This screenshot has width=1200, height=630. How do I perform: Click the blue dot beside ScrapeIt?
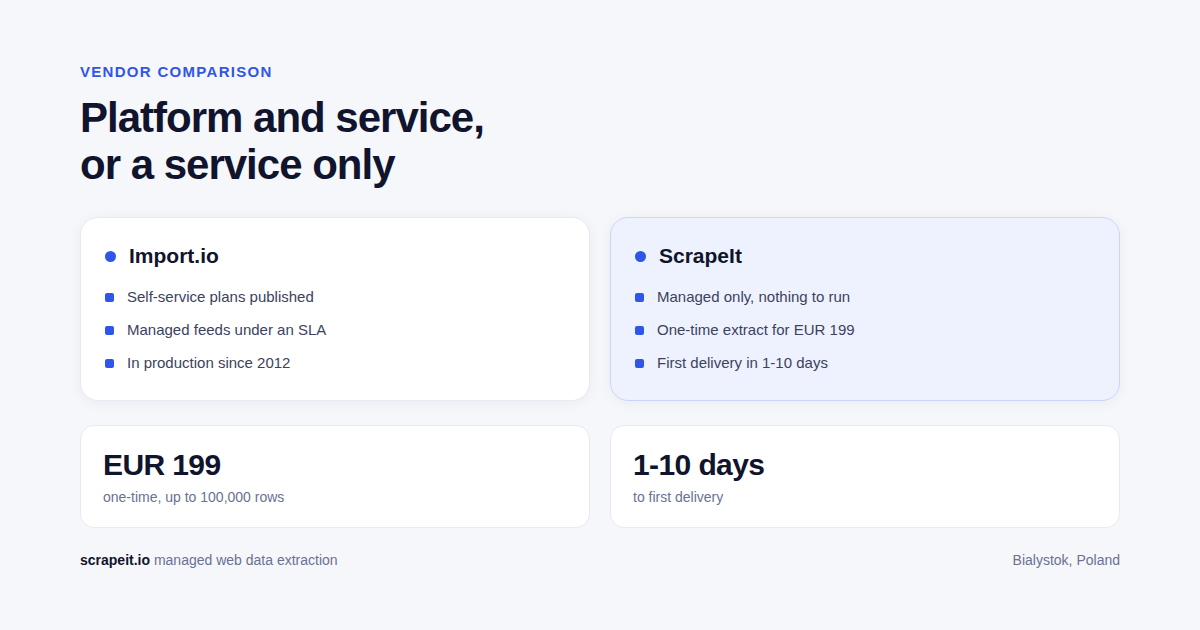[x=640, y=257]
